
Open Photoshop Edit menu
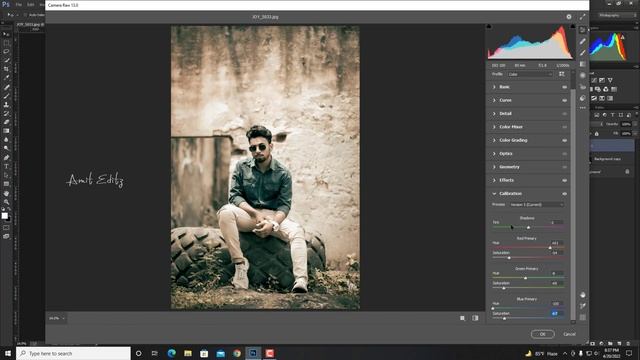[31, 4]
